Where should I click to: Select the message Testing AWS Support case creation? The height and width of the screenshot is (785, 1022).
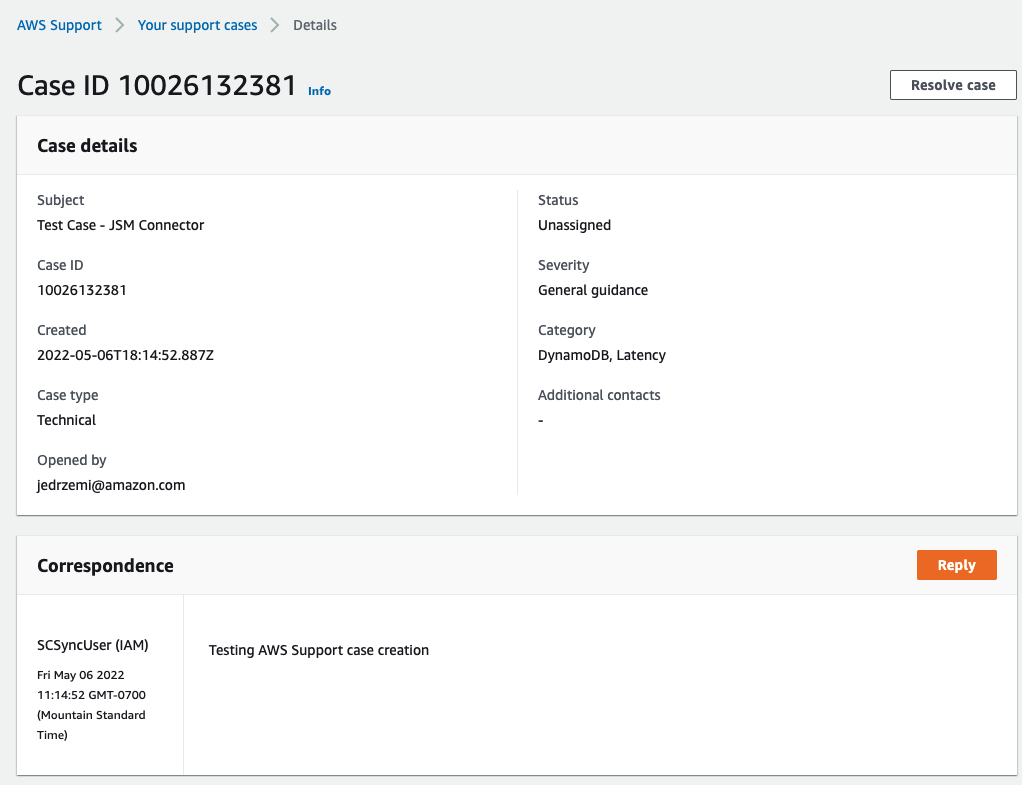318,650
